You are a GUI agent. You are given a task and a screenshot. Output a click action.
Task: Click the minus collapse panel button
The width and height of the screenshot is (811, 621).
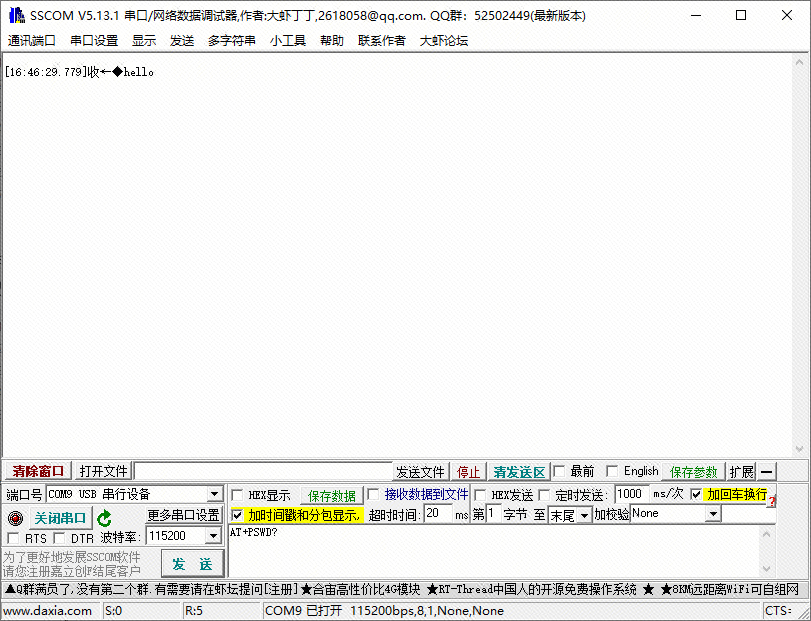[x=767, y=472]
